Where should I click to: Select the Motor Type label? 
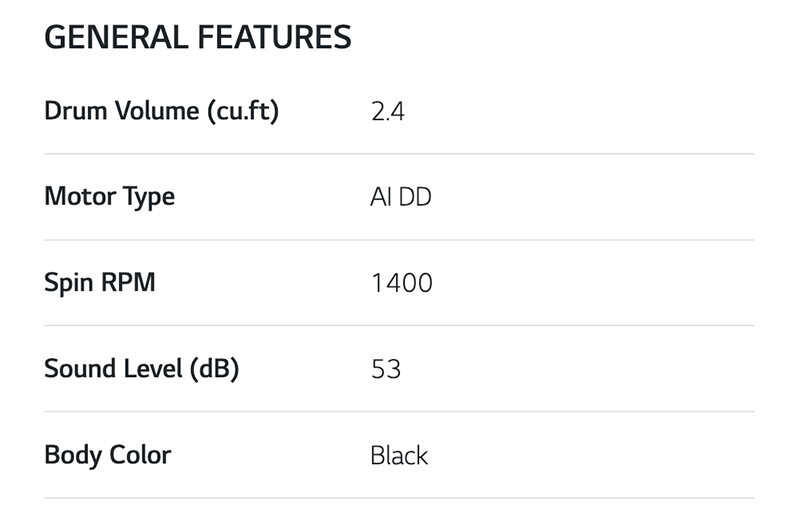[x=109, y=197]
